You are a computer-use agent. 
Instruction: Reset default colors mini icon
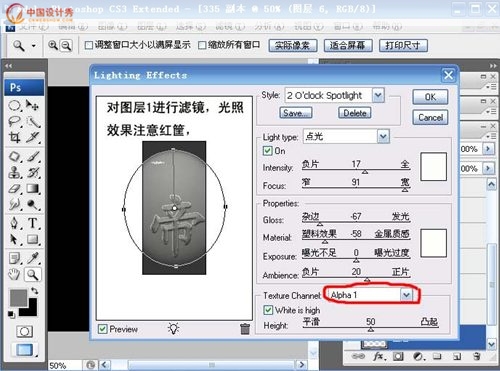(11, 314)
